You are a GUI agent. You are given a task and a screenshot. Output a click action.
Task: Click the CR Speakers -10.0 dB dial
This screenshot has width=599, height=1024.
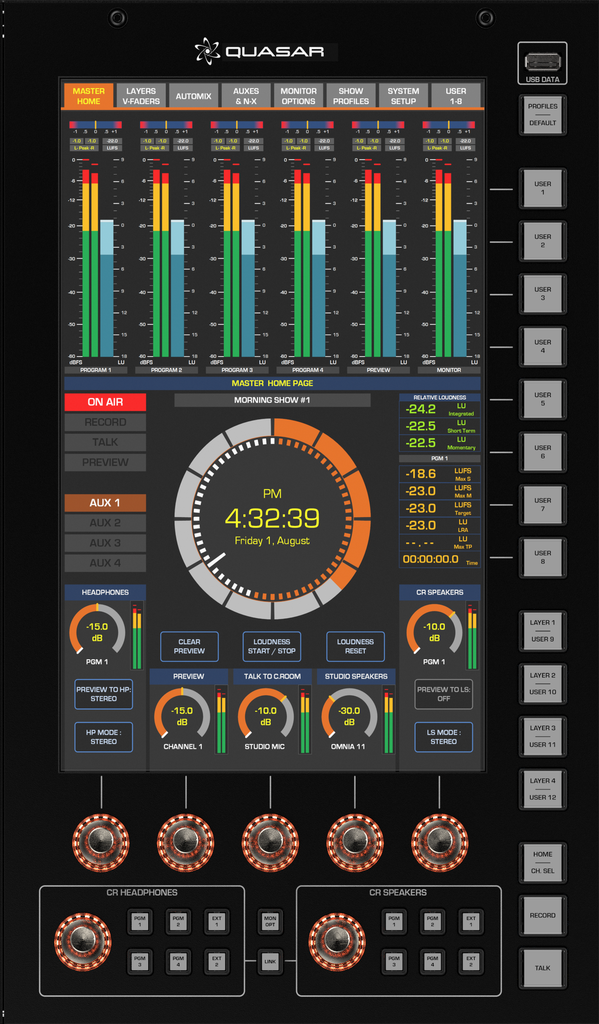click(x=434, y=631)
